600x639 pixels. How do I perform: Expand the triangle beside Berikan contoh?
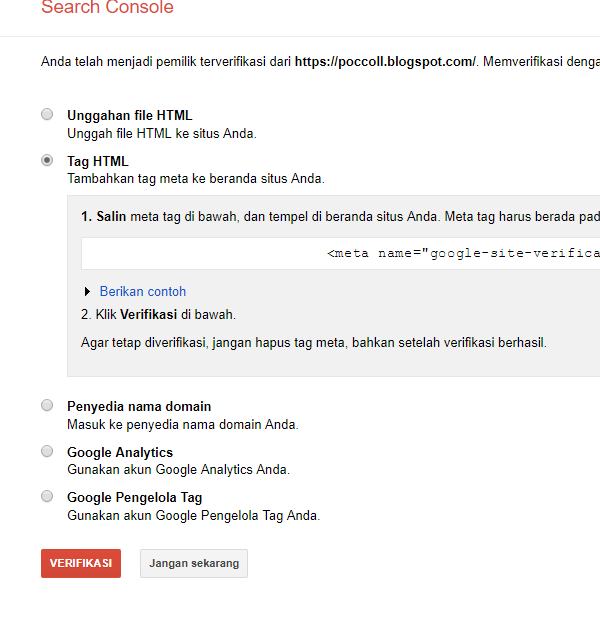point(88,292)
